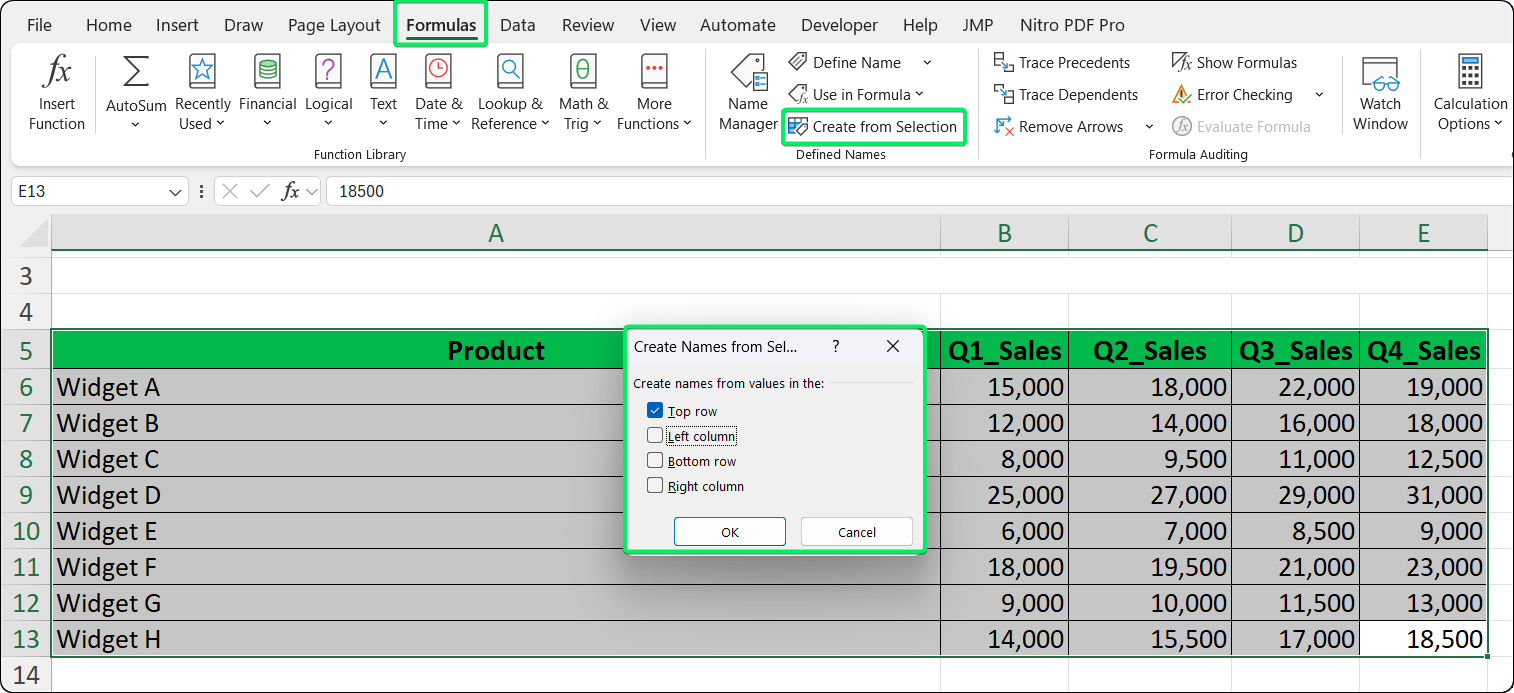Image resolution: width=1514 pixels, height=693 pixels.
Task: Select the Name Box showing E13
Action: coord(90,191)
